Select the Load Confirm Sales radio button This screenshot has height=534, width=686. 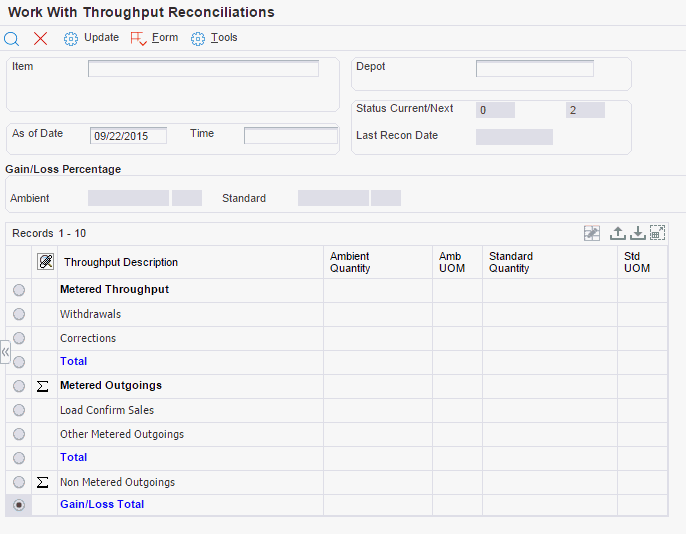pyautogui.click(x=18, y=410)
